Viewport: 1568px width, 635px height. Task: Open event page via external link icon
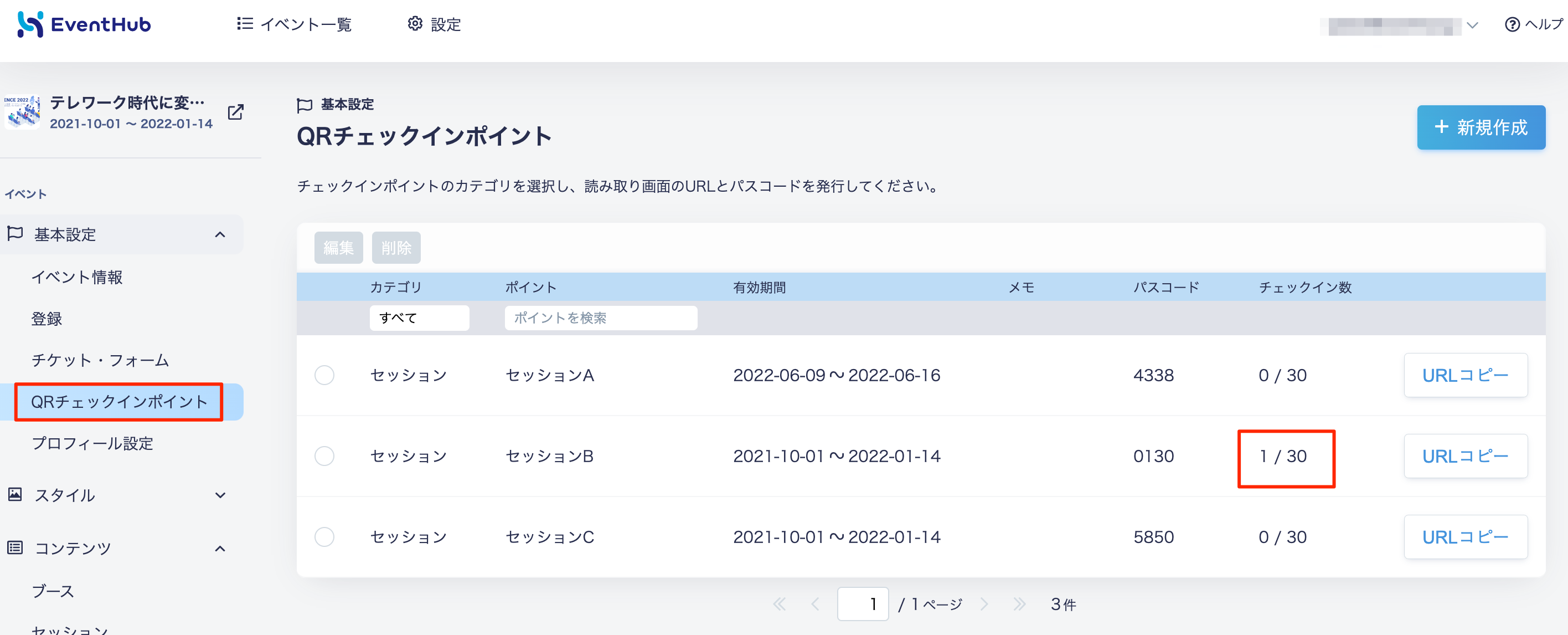click(235, 112)
